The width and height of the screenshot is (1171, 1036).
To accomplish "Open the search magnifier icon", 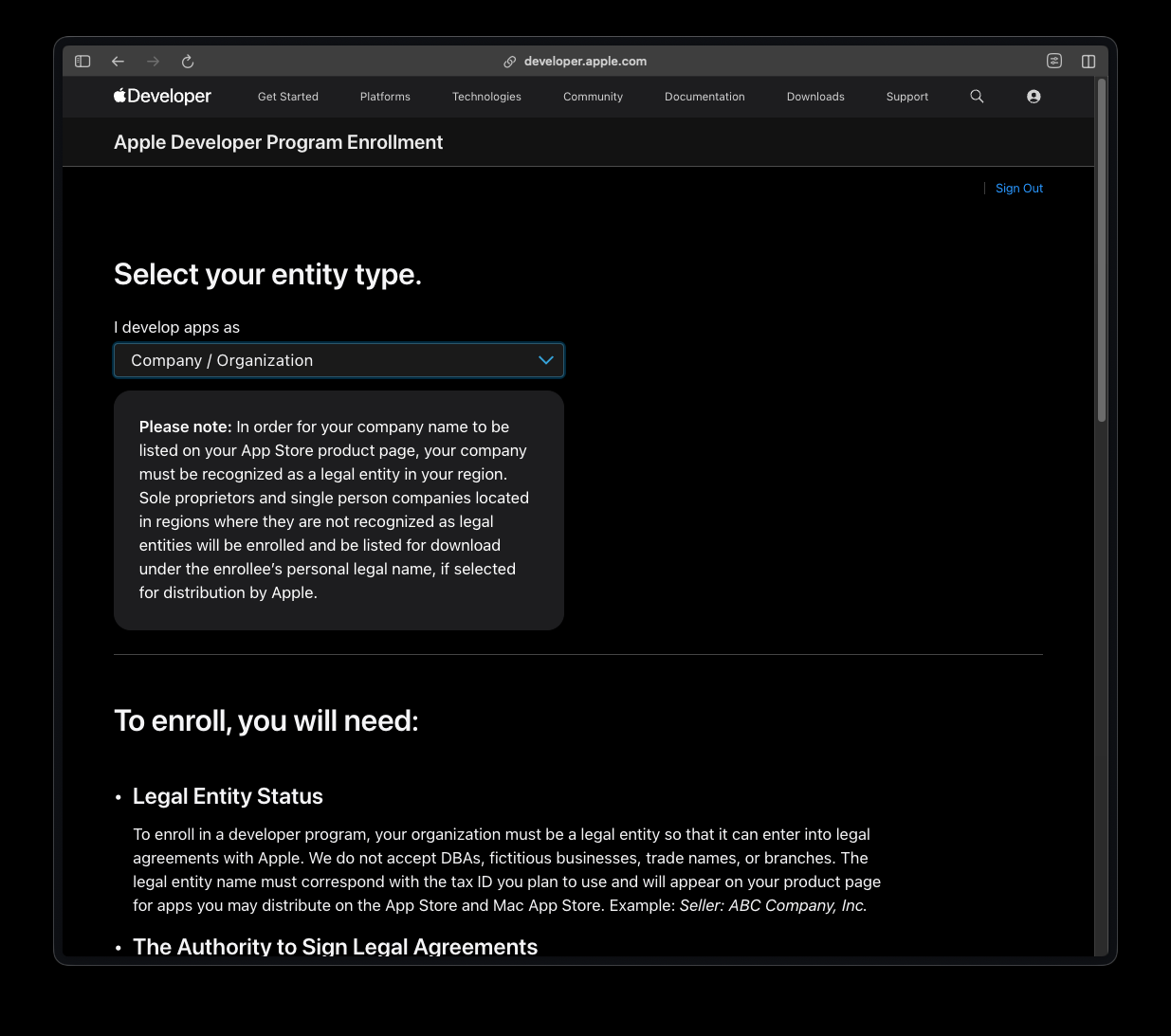I will pos(977,97).
